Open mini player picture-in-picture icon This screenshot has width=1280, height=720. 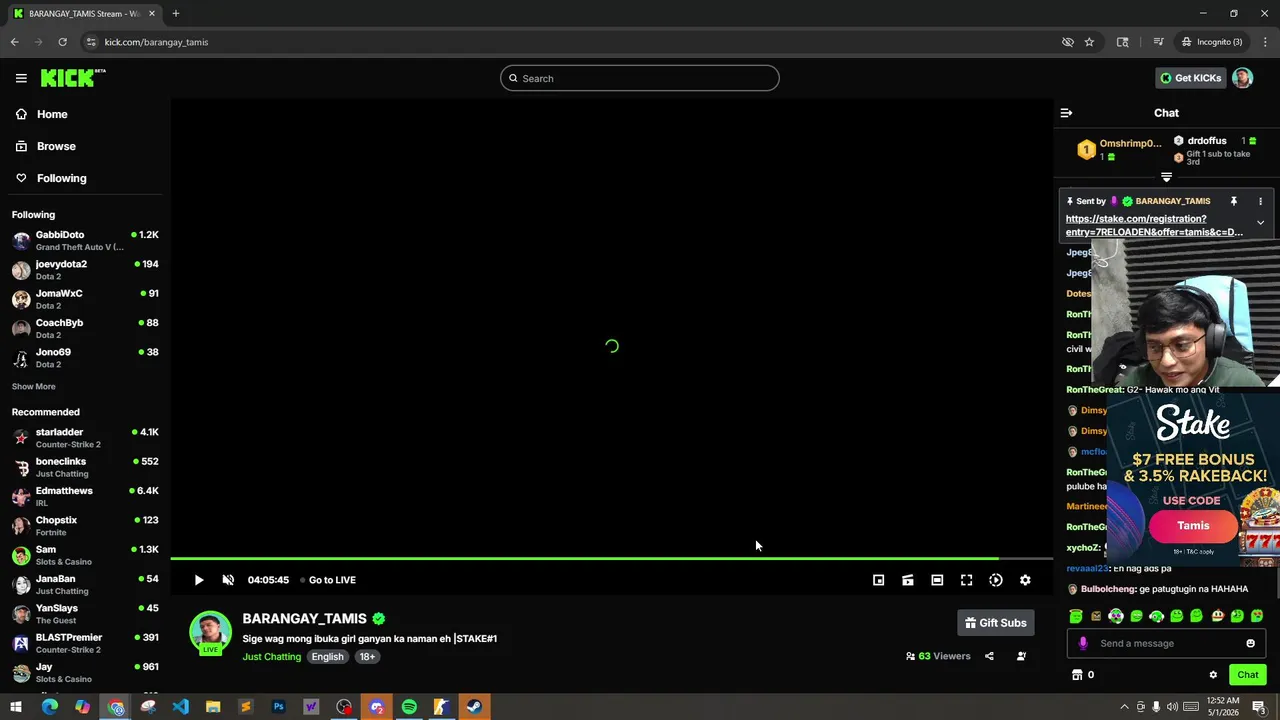878,580
